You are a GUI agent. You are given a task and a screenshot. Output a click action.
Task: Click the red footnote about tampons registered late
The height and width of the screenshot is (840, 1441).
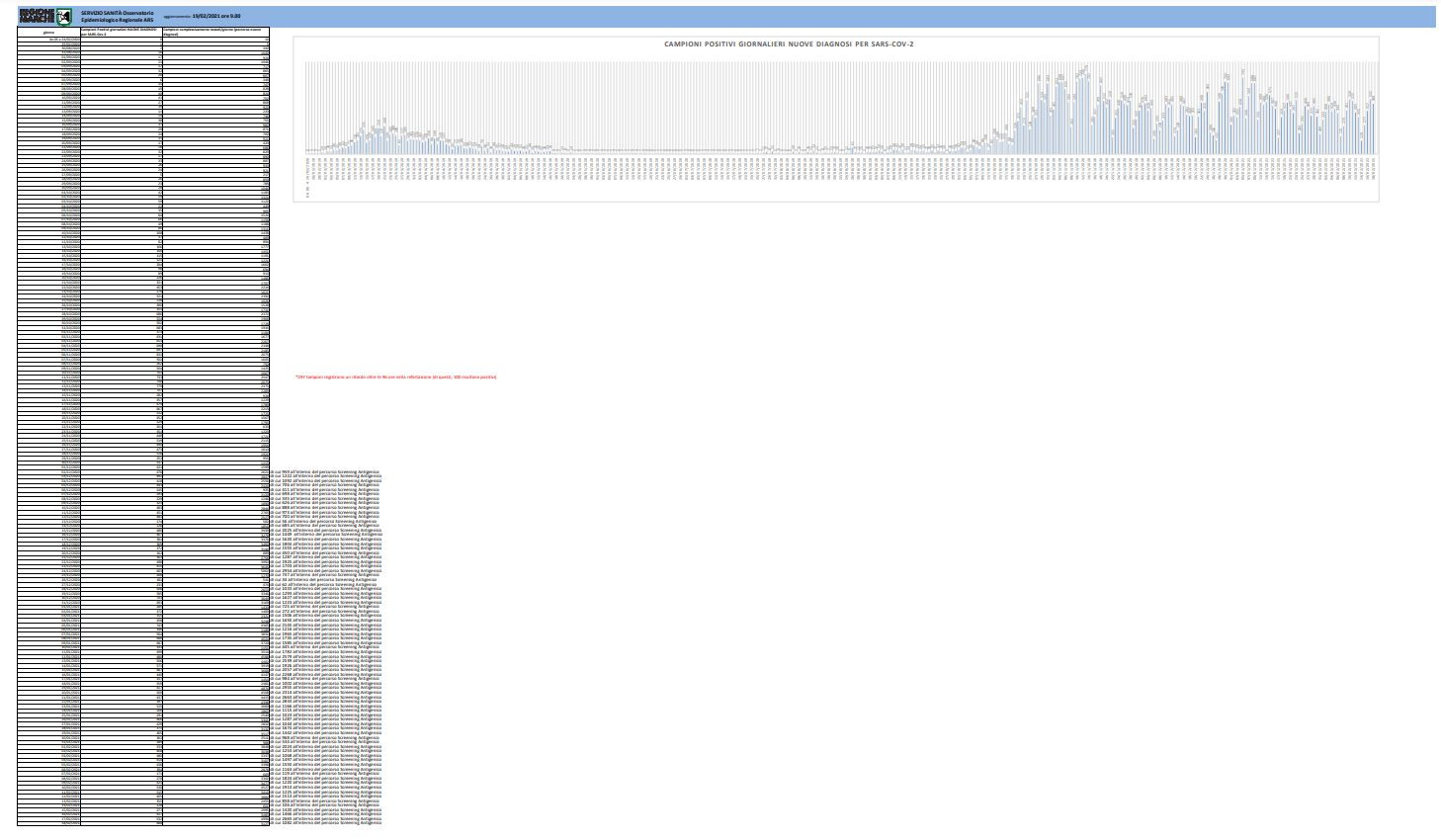pyautogui.click(x=396, y=378)
